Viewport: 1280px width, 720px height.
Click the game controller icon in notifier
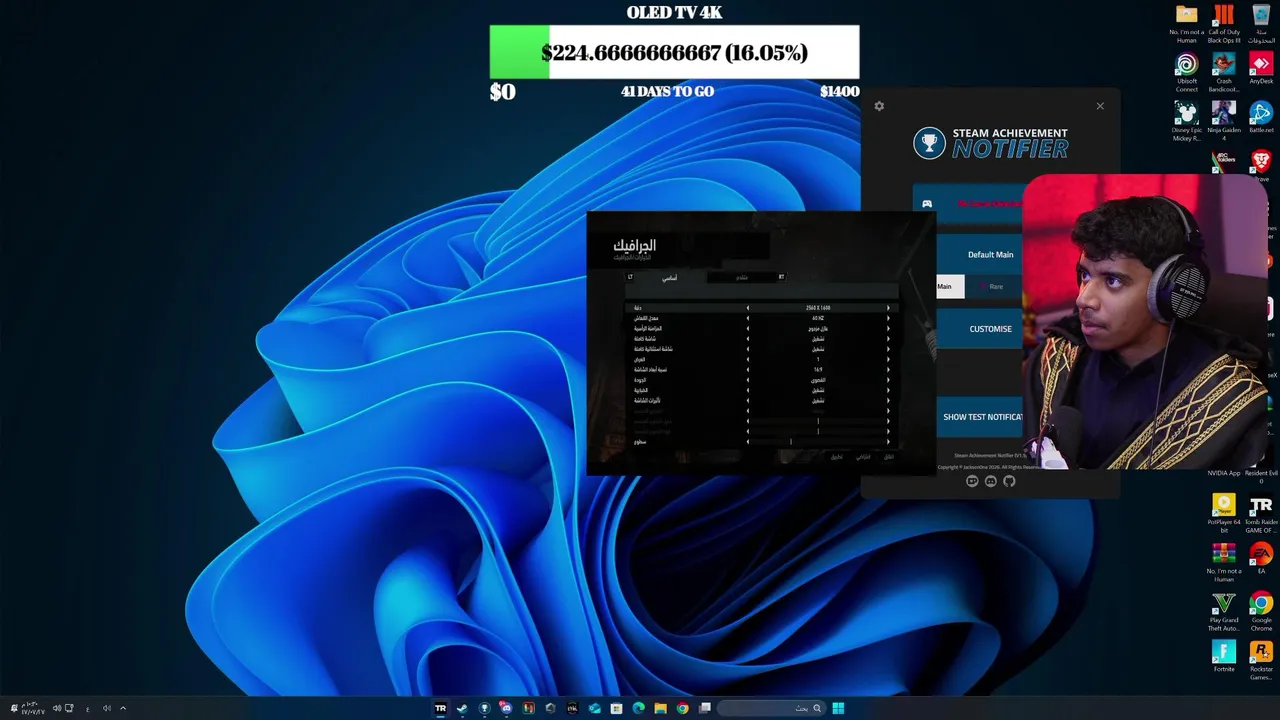click(x=927, y=204)
